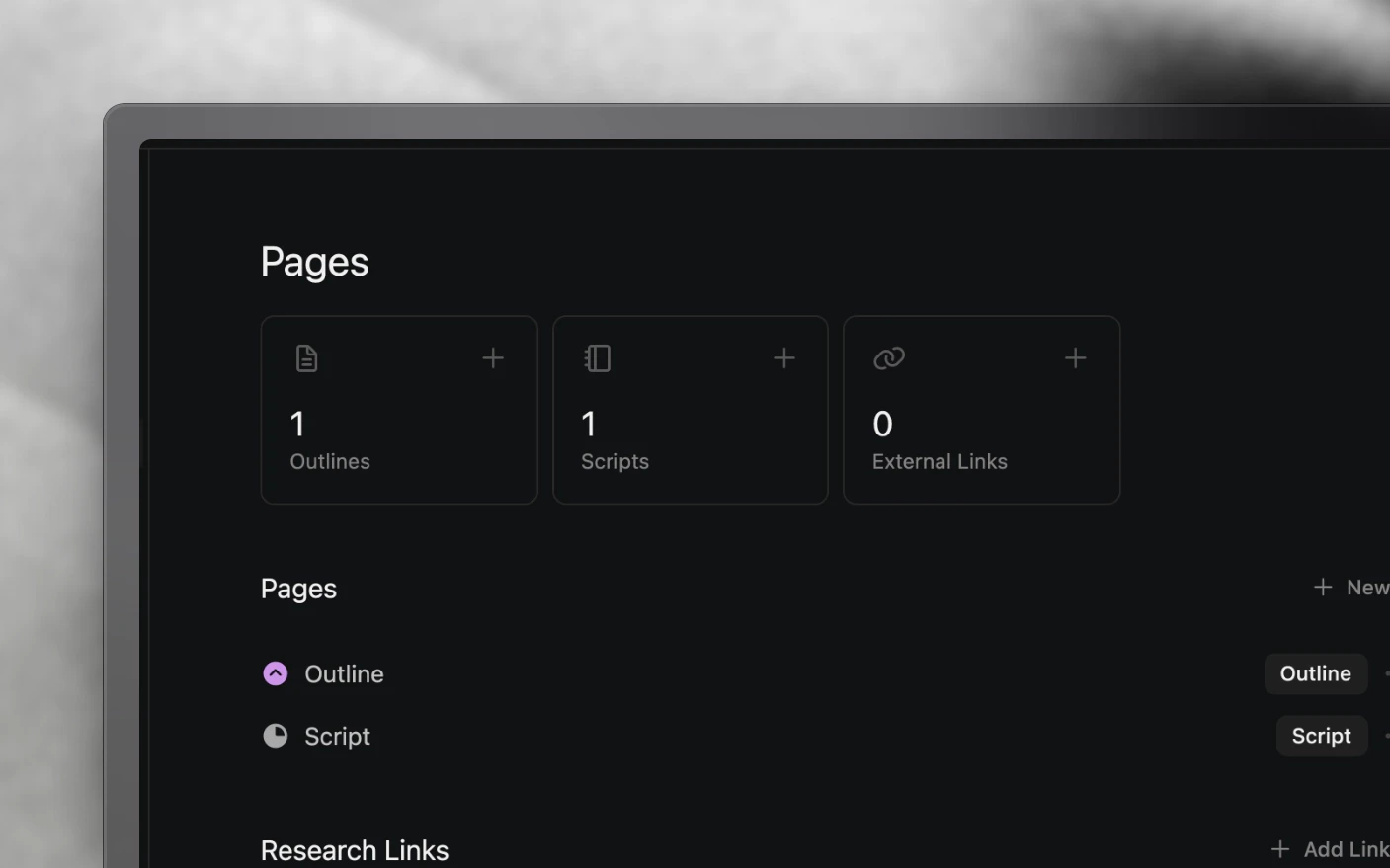The width and height of the screenshot is (1390, 868).
Task: Click the Outlines count of 1
Action: click(297, 425)
